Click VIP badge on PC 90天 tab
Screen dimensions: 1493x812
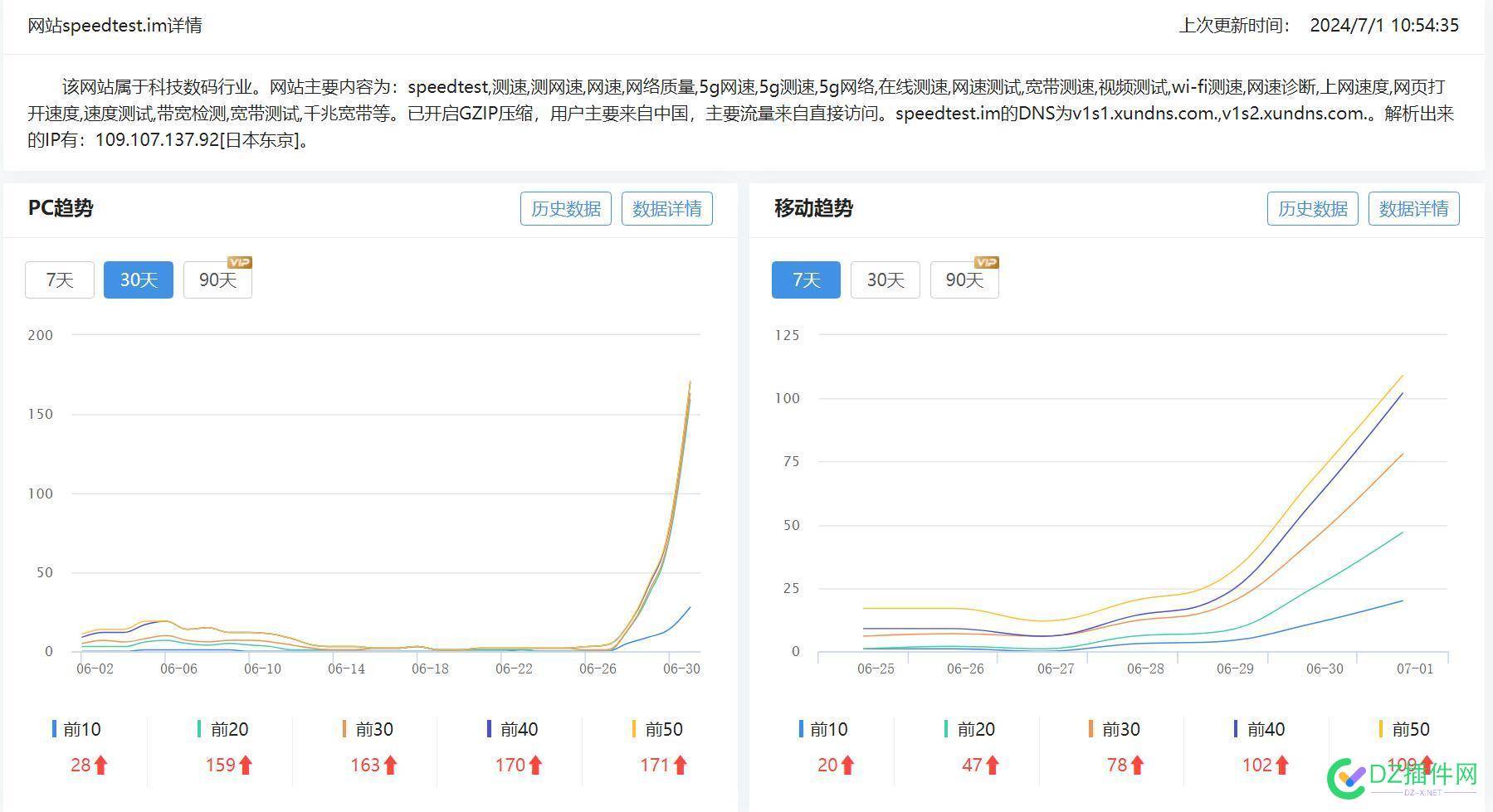tap(239, 262)
